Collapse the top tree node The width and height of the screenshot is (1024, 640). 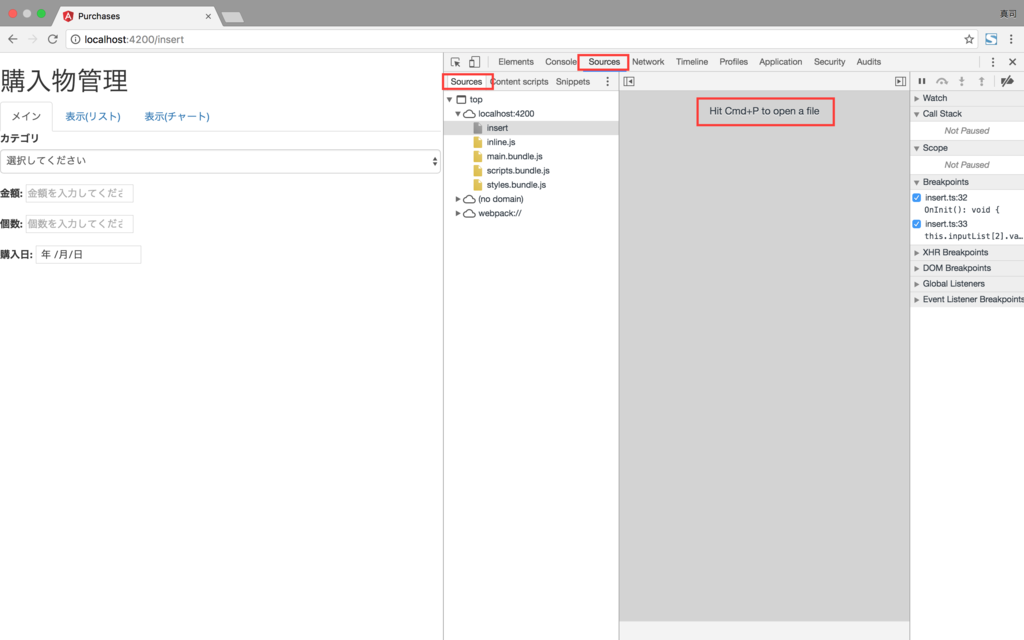coord(449,99)
